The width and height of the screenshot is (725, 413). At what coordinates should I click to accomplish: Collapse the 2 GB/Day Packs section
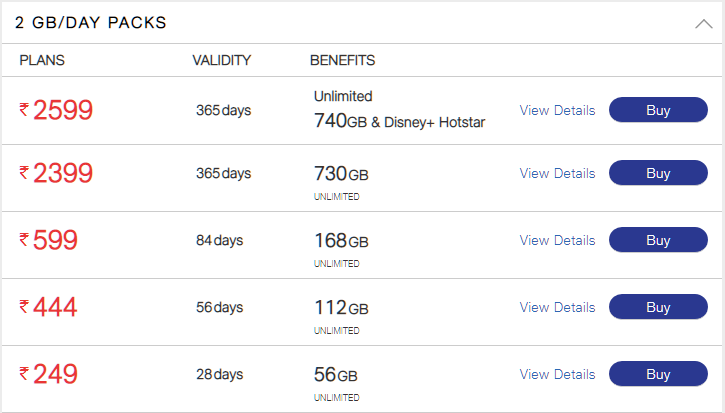click(x=703, y=23)
